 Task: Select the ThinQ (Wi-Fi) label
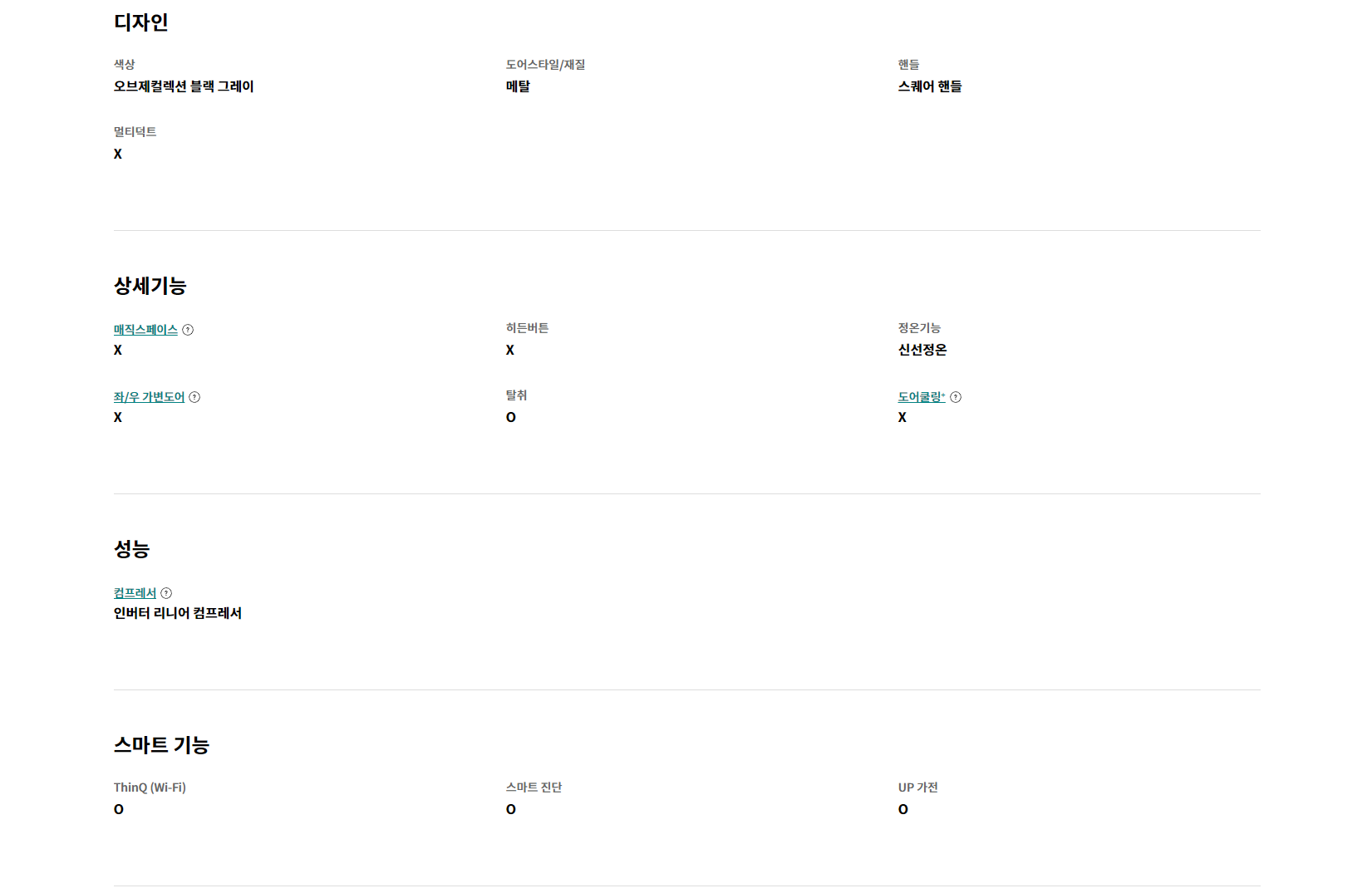point(150,788)
